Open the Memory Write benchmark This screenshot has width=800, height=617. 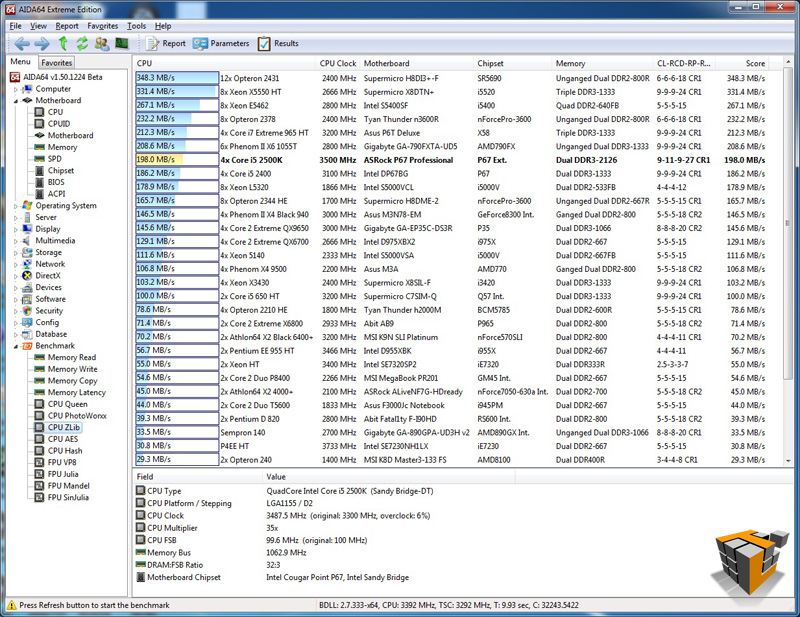pos(72,369)
